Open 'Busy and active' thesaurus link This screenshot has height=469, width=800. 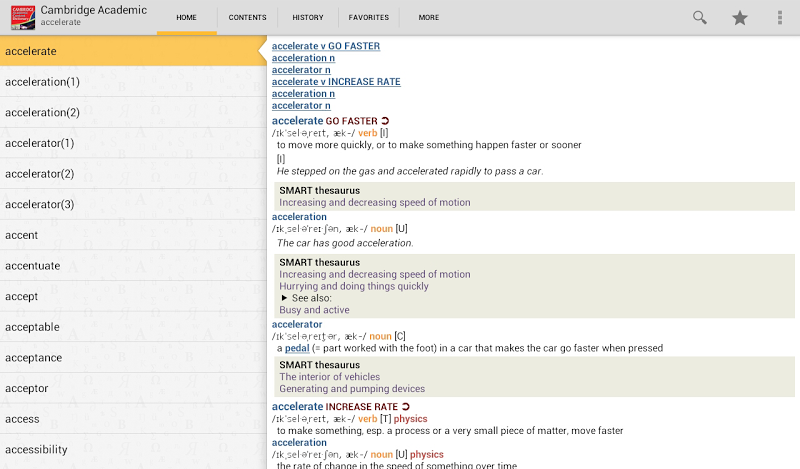click(314, 310)
